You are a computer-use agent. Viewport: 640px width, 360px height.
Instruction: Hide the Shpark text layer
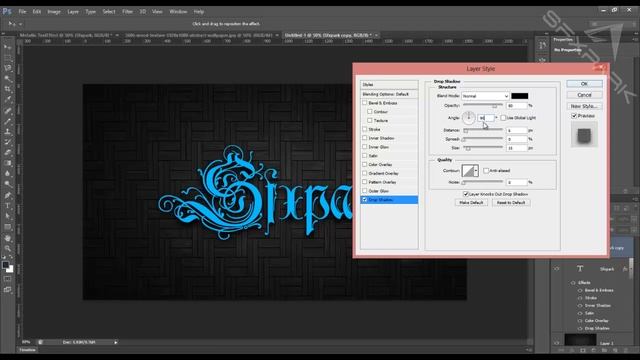pyautogui.click(x=557, y=269)
